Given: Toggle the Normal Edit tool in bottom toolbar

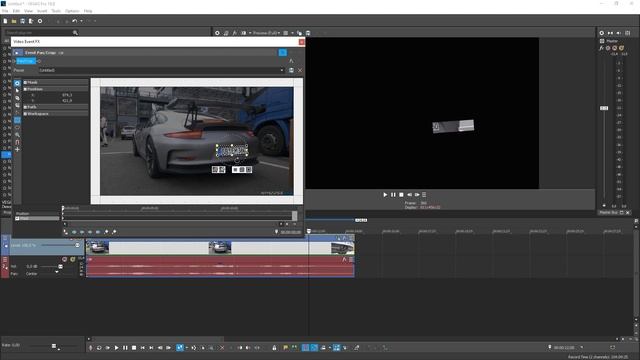Looking at the screenshot, I should click(x=180, y=348).
